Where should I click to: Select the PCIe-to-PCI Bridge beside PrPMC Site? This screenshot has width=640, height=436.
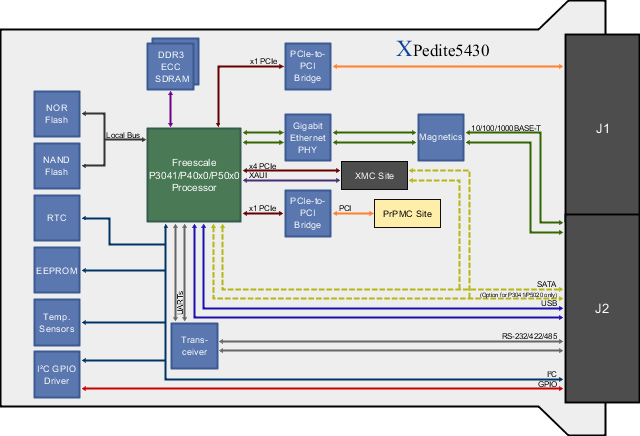[x=308, y=213]
